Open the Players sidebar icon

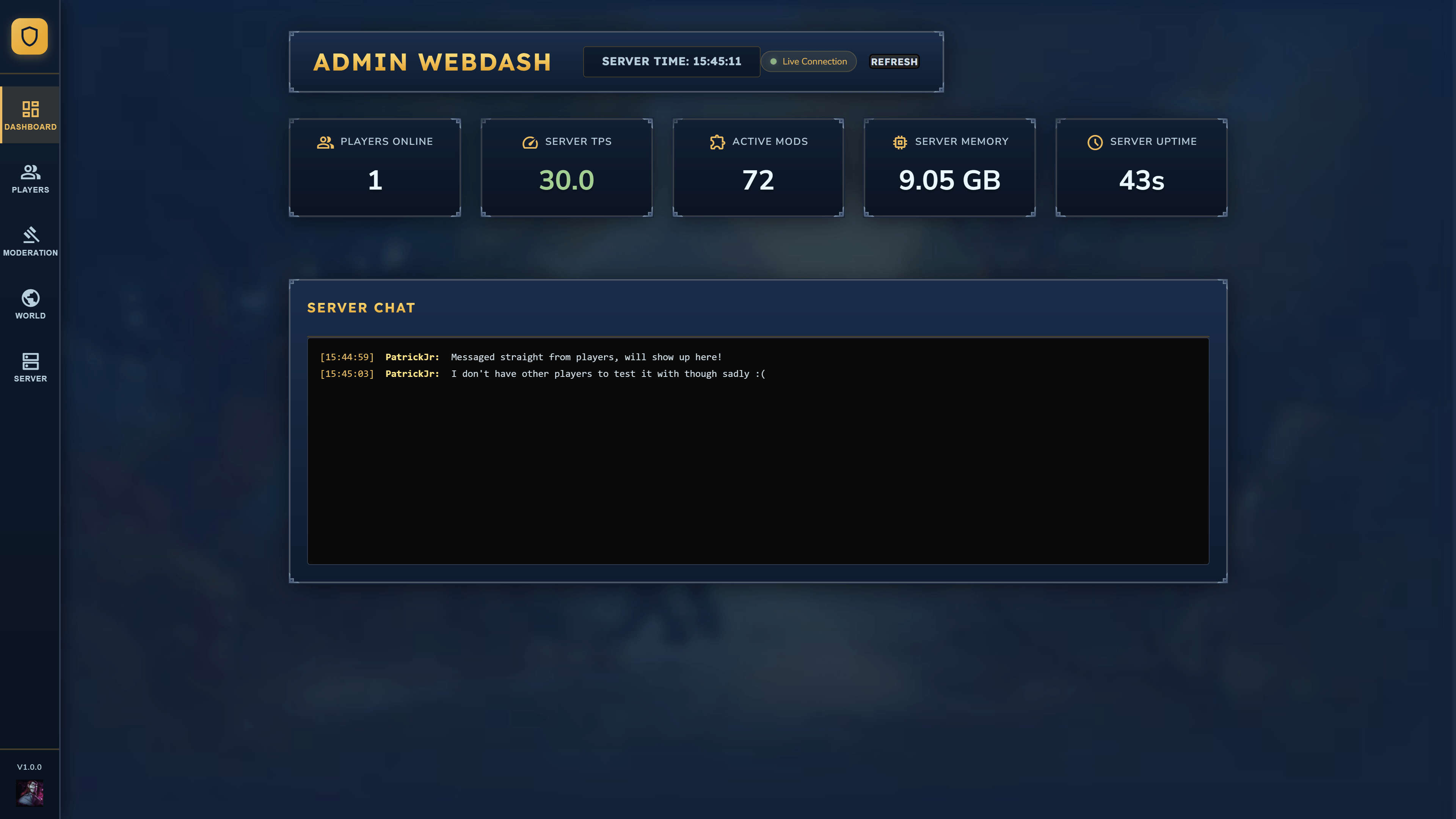pyautogui.click(x=30, y=172)
